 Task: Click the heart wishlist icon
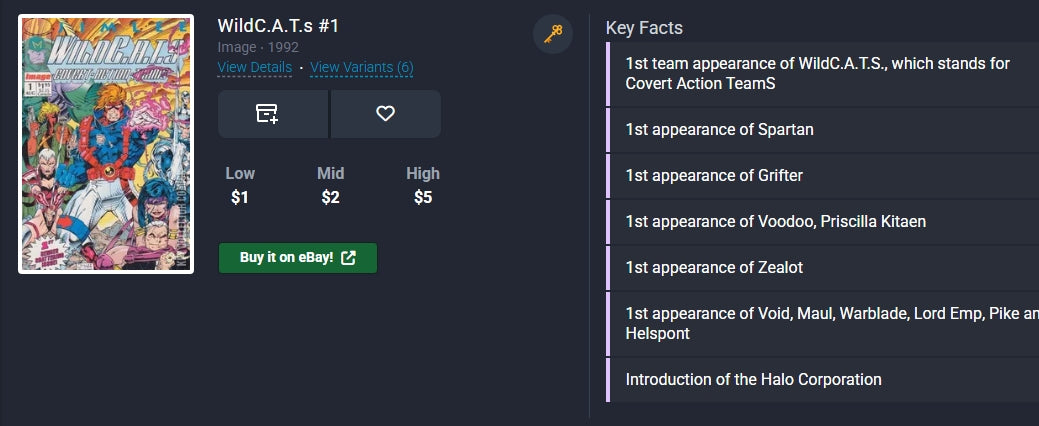[x=385, y=114]
